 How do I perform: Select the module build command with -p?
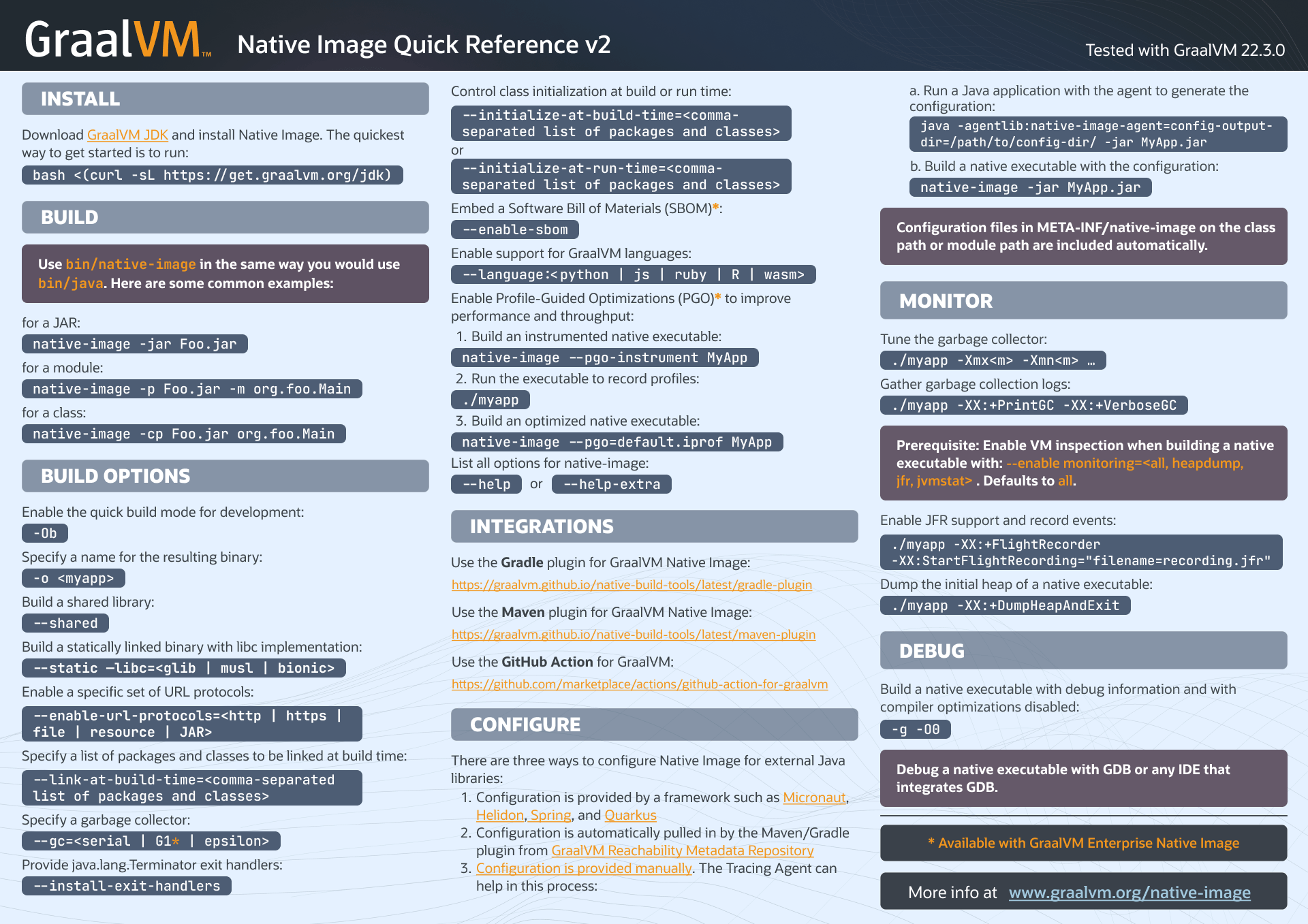pyautogui.click(x=192, y=389)
